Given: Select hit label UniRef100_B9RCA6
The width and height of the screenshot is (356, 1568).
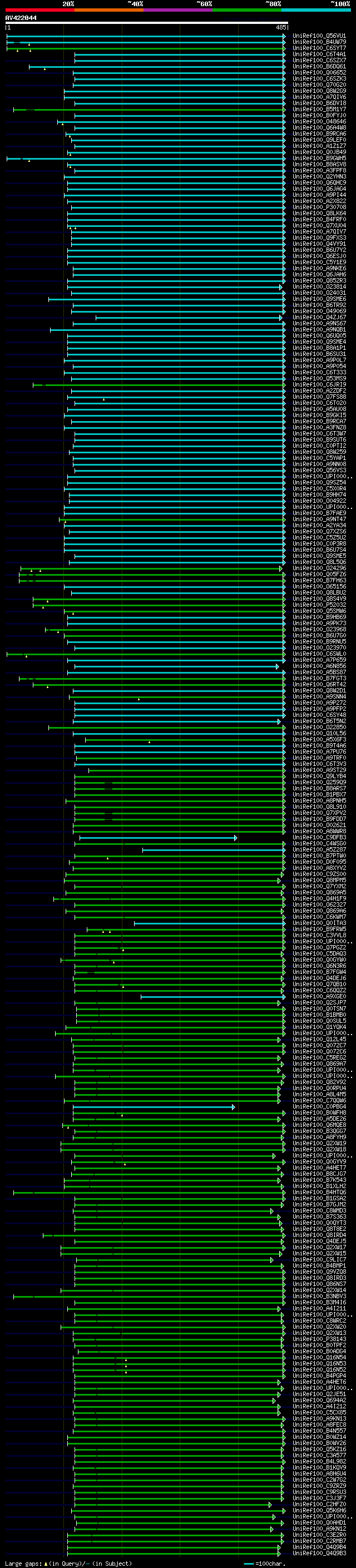Looking at the screenshot, I should (x=319, y=134).
